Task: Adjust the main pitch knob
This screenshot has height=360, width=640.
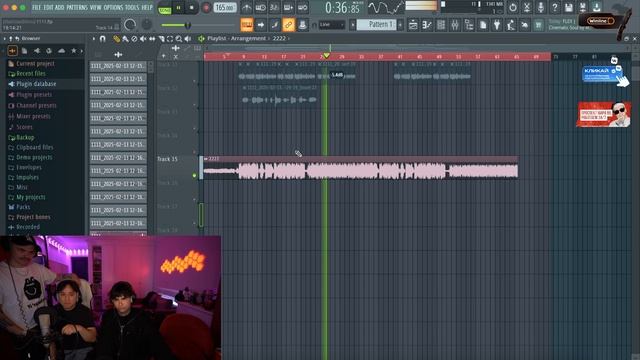Action: click(x=147, y=25)
